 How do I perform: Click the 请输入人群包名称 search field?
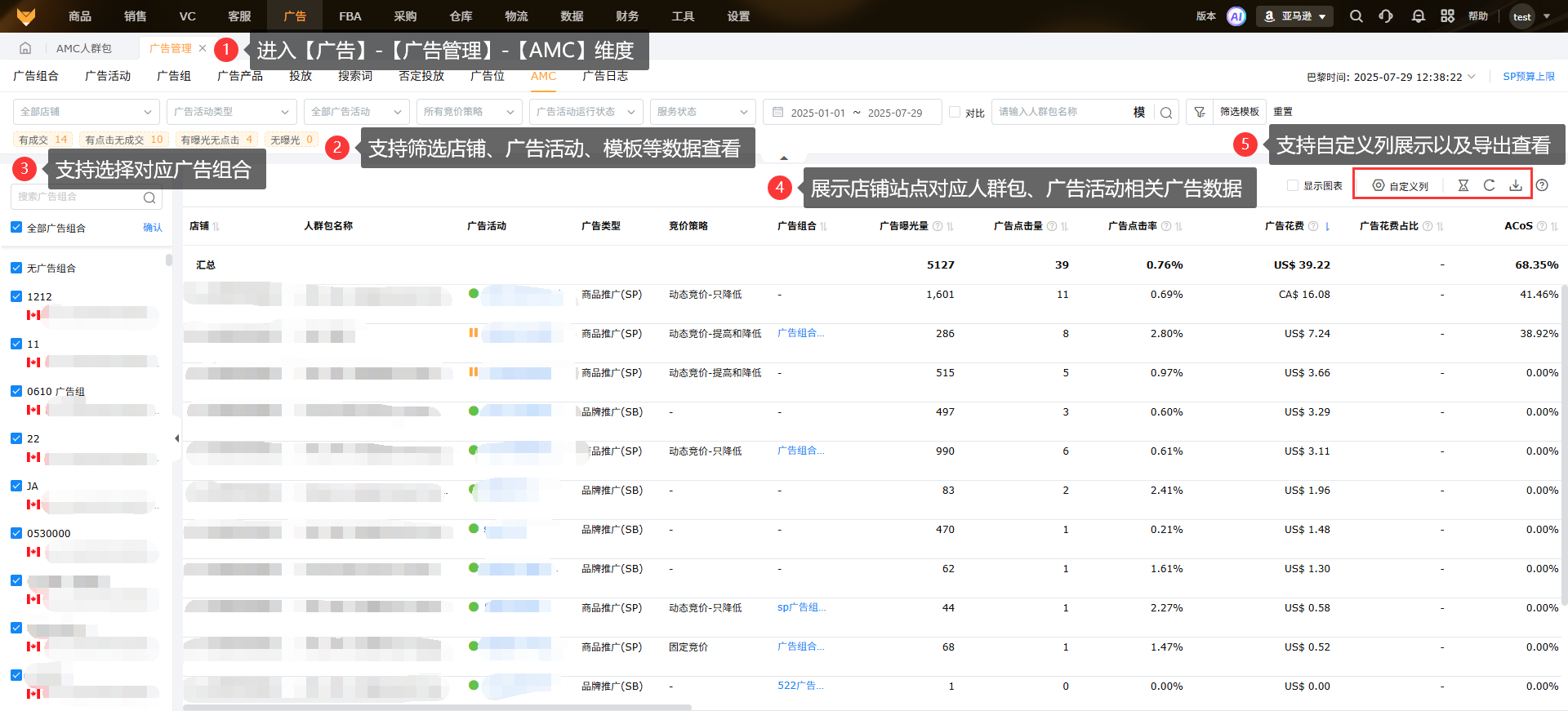pyautogui.click(x=1060, y=112)
